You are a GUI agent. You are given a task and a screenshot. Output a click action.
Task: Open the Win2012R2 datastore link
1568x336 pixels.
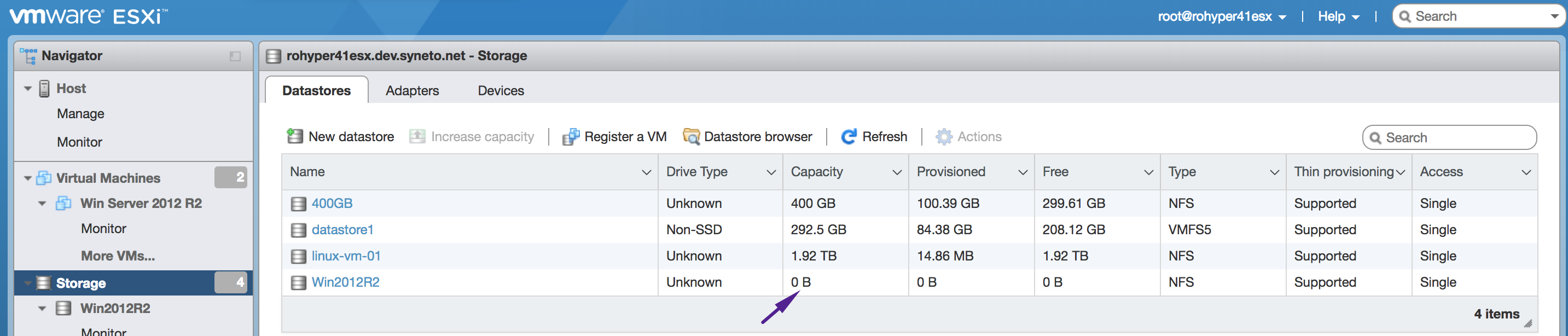click(345, 282)
